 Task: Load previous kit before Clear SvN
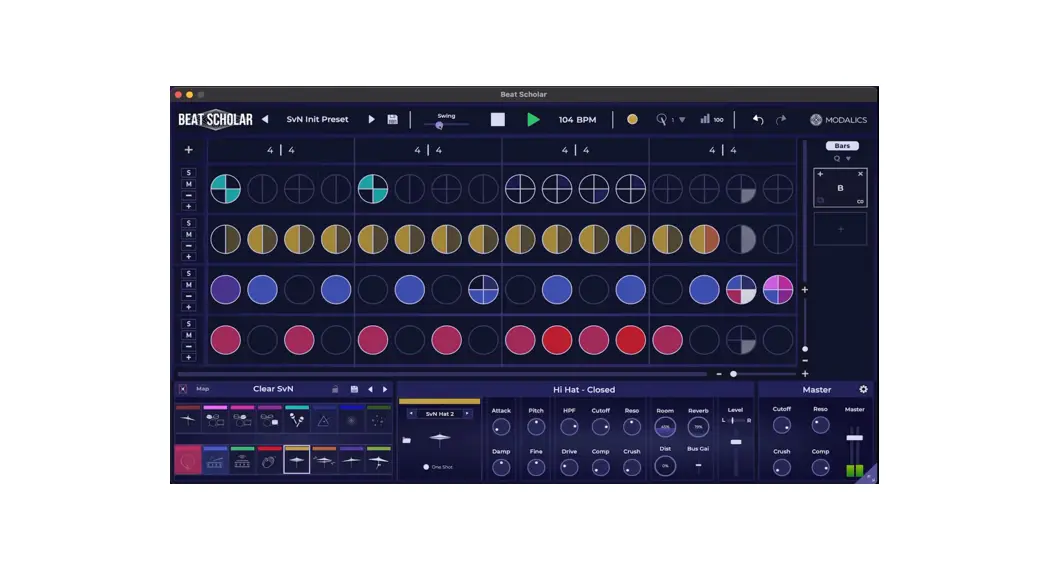370,389
